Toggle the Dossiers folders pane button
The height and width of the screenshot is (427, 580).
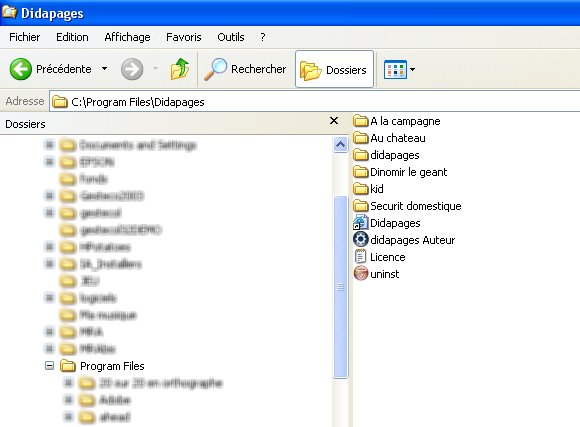[x=334, y=69]
